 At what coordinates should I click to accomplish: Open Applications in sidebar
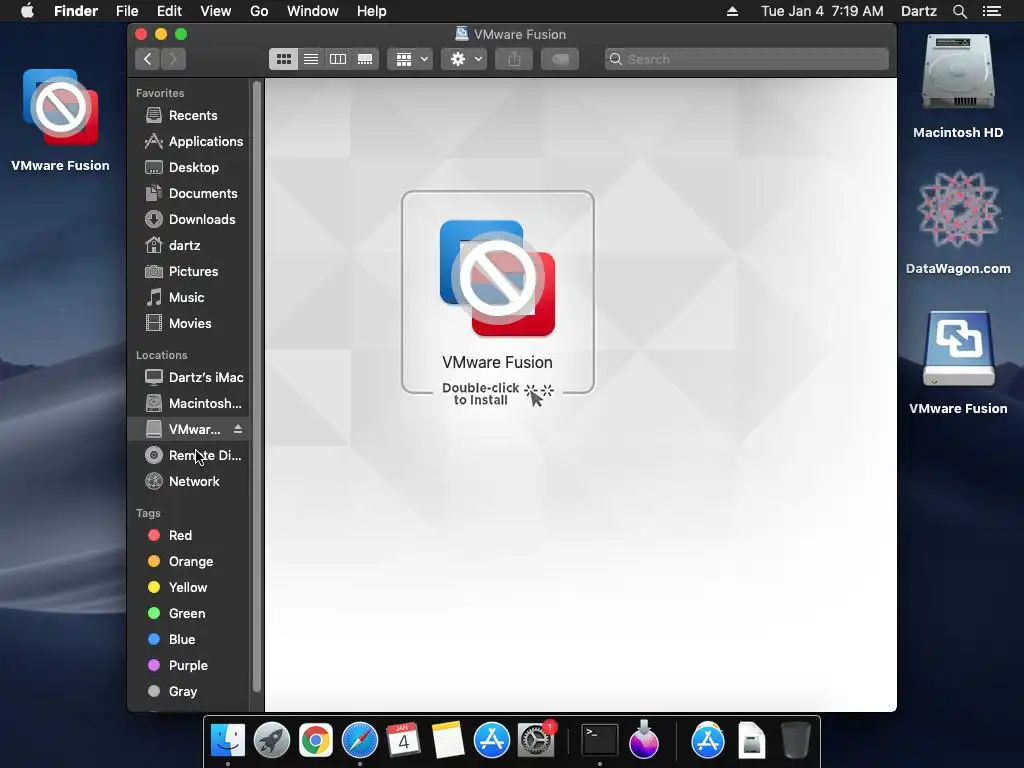[x=189, y=142]
